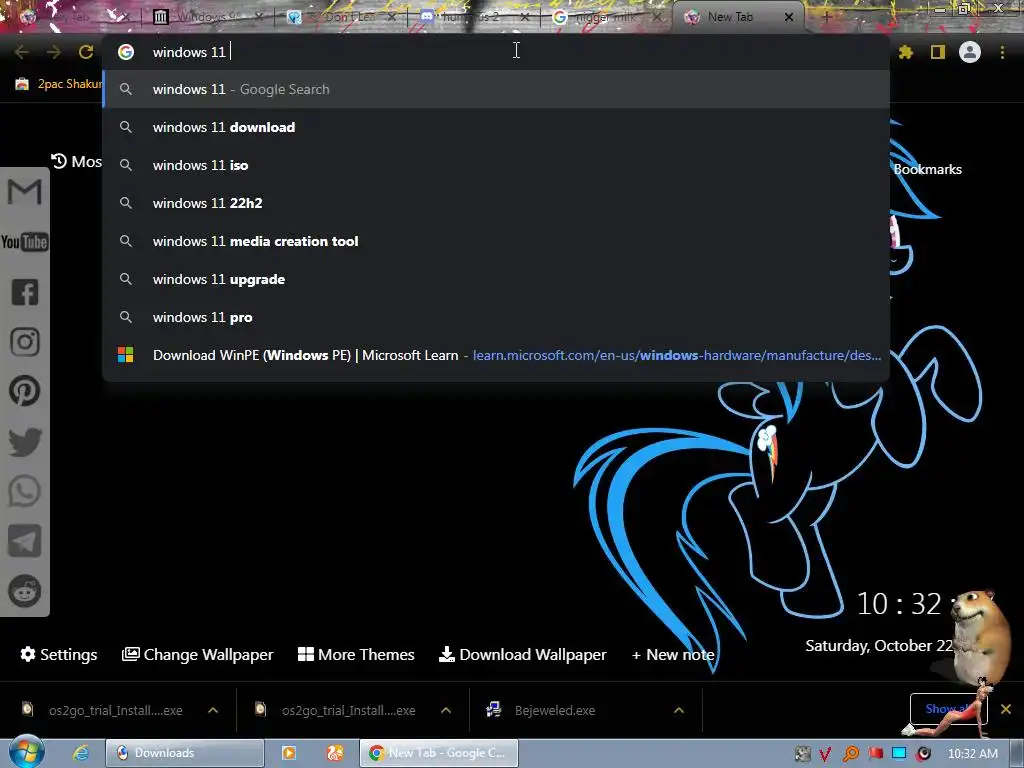Screen dimensions: 1024x768
Task: Open the Bookmarks link on the page
Action: [x=927, y=169]
